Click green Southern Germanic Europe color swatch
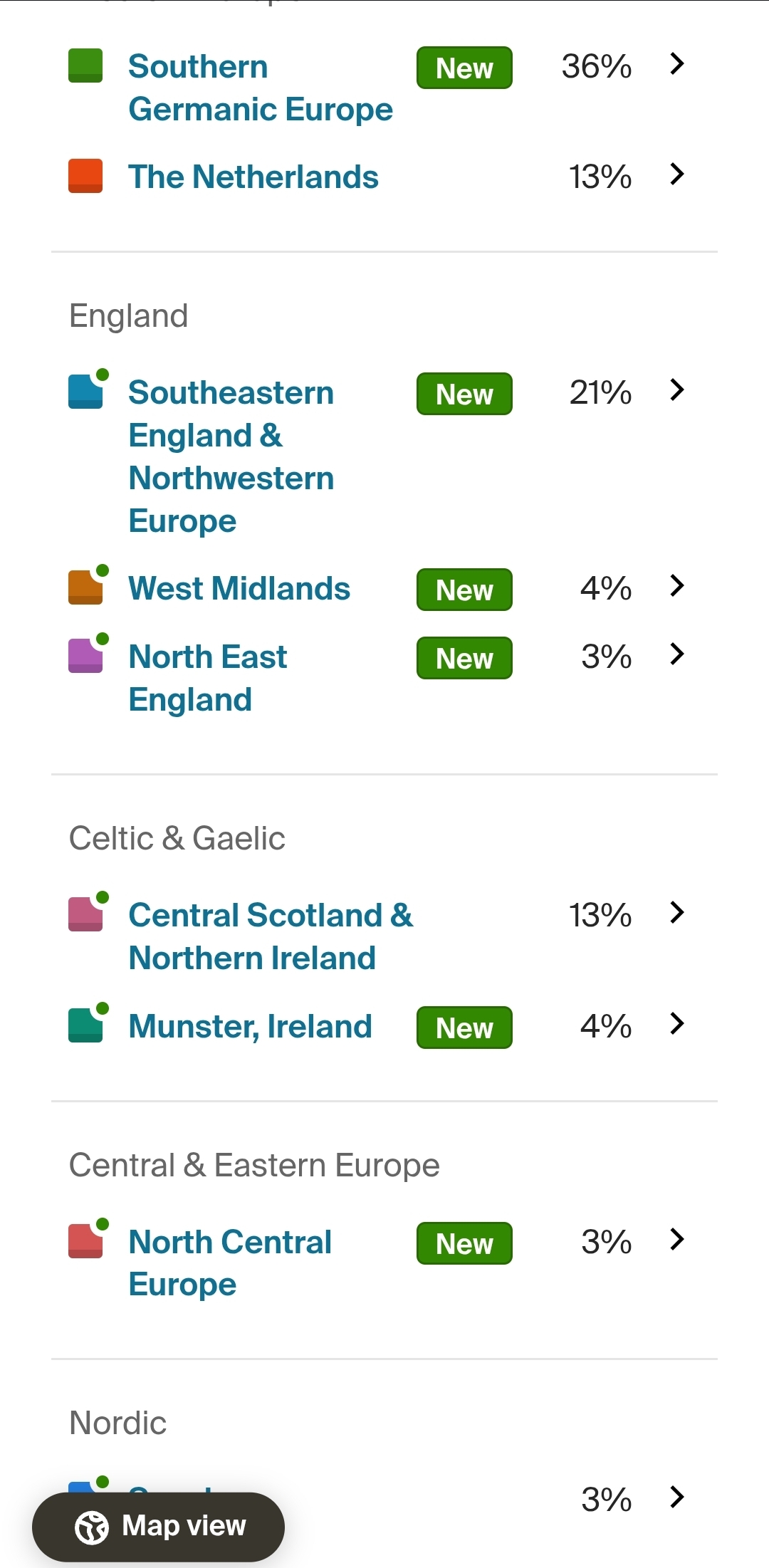769x1568 pixels. click(85, 66)
